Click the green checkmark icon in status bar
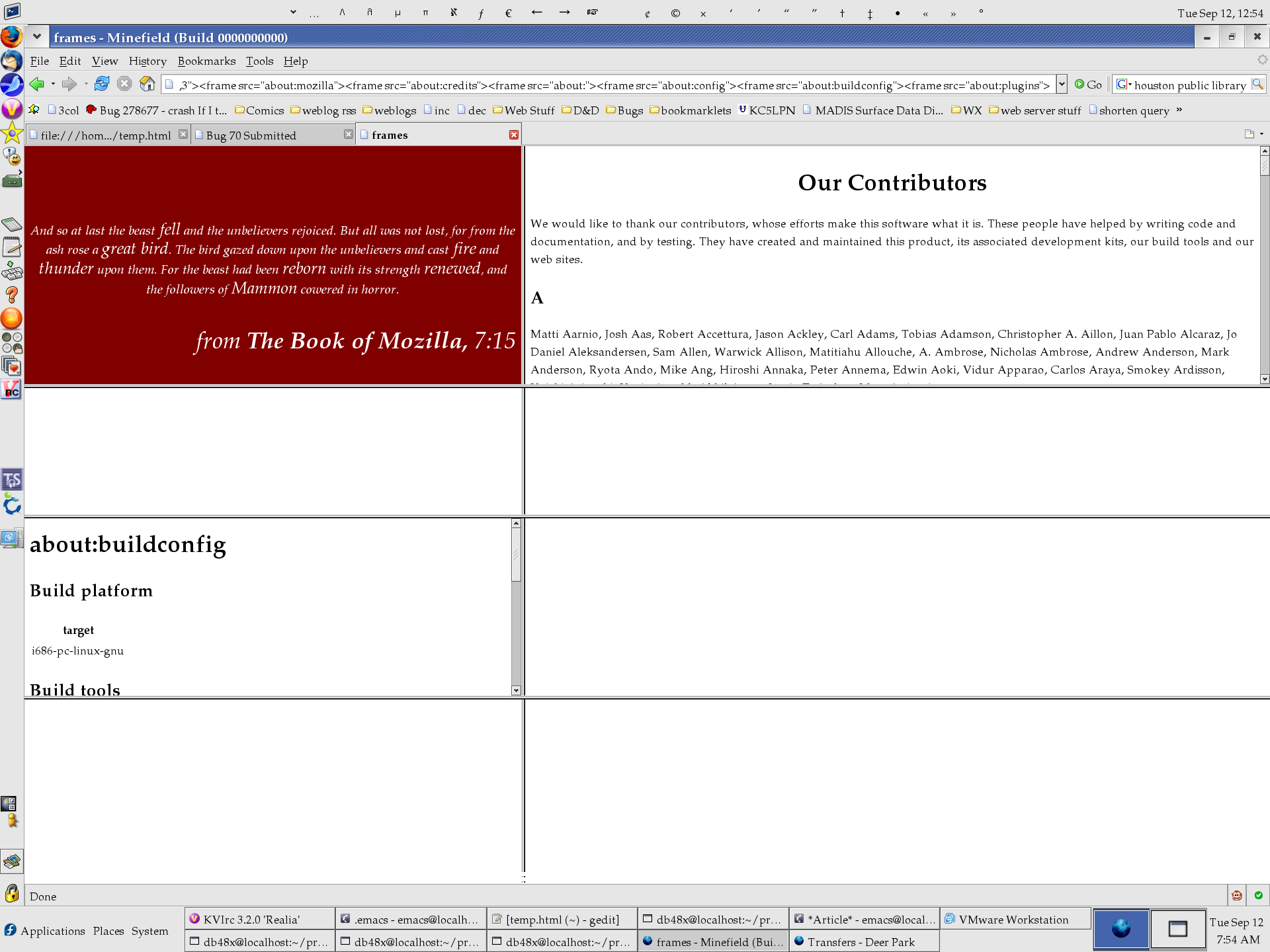Image resolution: width=1270 pixels, height=952 pixels. (x=1258, y=896)
